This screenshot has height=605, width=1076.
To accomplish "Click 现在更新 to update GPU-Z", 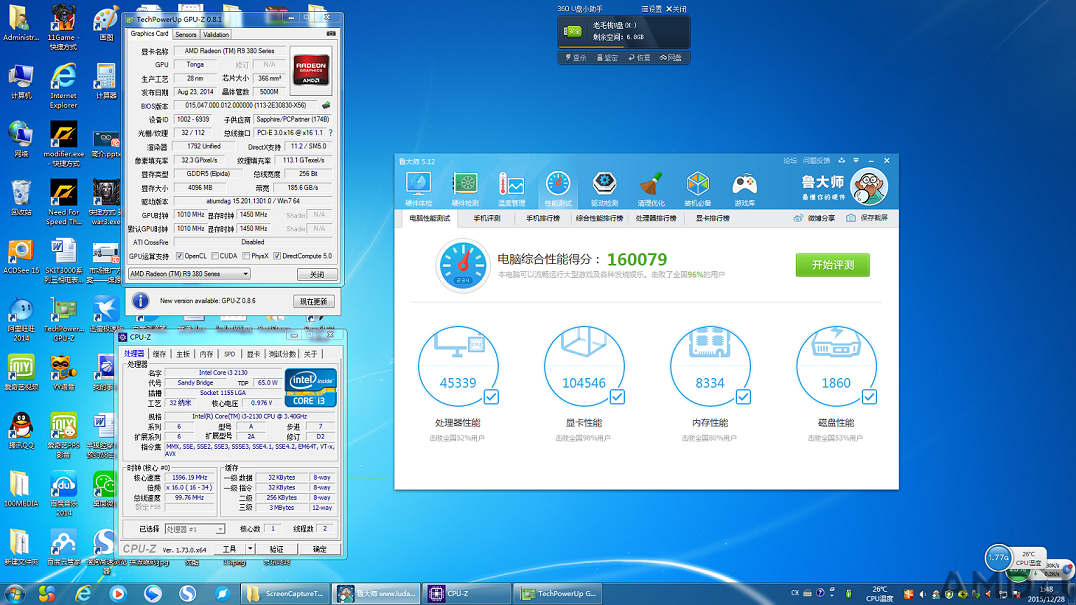I will pos(314,301).
